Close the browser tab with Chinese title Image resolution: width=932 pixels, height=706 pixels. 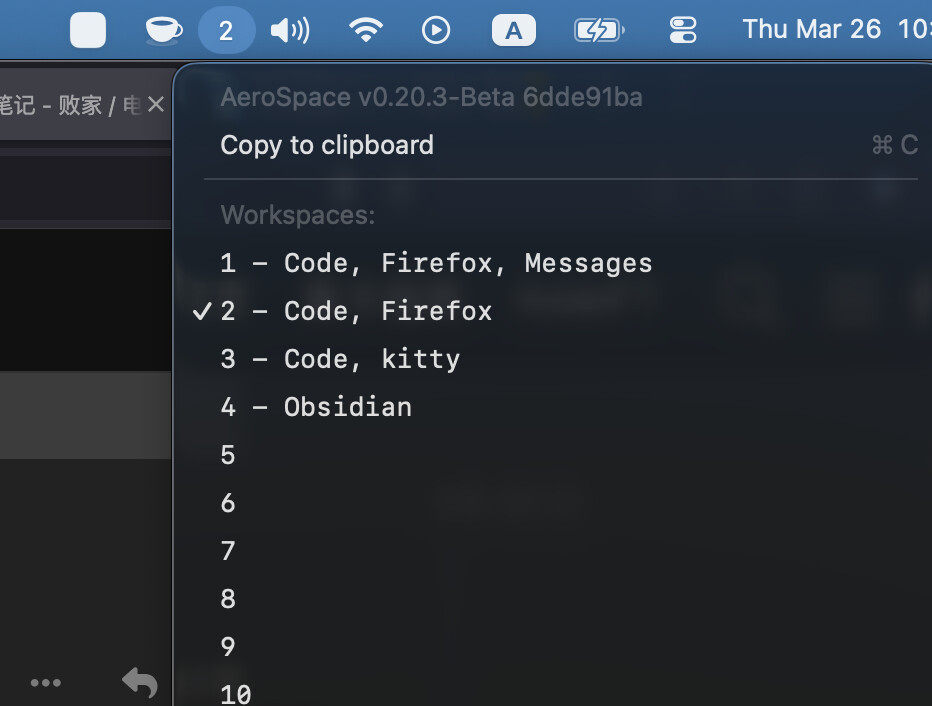[x=155, y=104]
